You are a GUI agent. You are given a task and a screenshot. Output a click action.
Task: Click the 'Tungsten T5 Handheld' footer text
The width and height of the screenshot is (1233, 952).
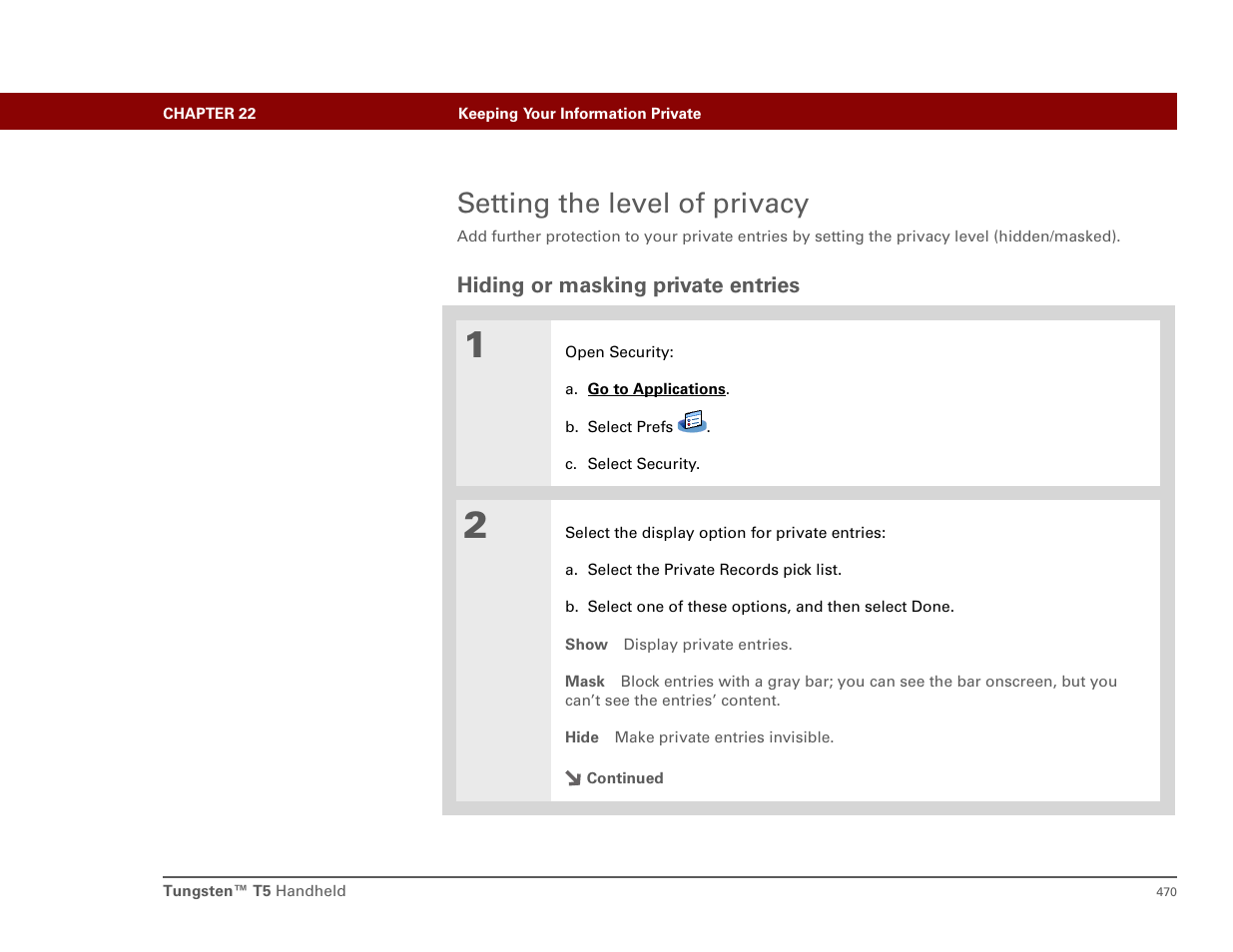pyautogui.click(x=255, y=891)
